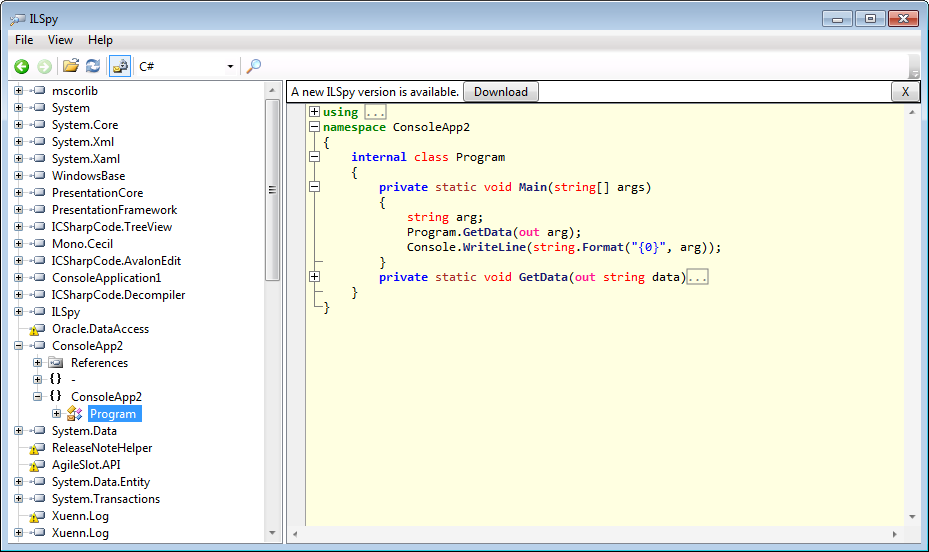Expand the System.Transactions assembly node
The height and width of the screenshot is (552, 929).
[x=18, y=499]
